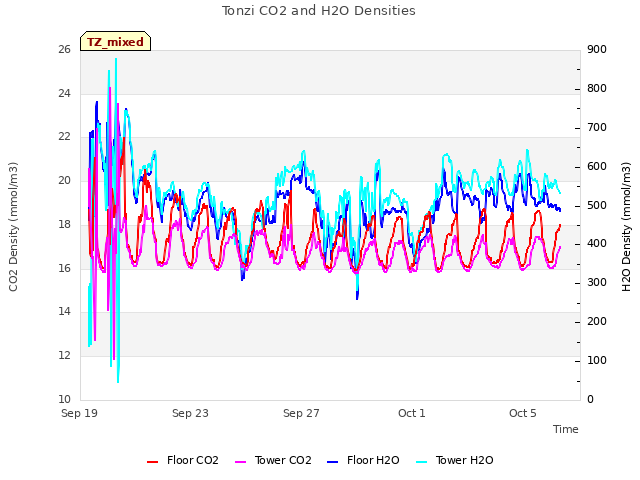Viewport: 640px width, 480px height.
Task: Click the 300 value on H2O axis
Action: [x=597, y=283]
